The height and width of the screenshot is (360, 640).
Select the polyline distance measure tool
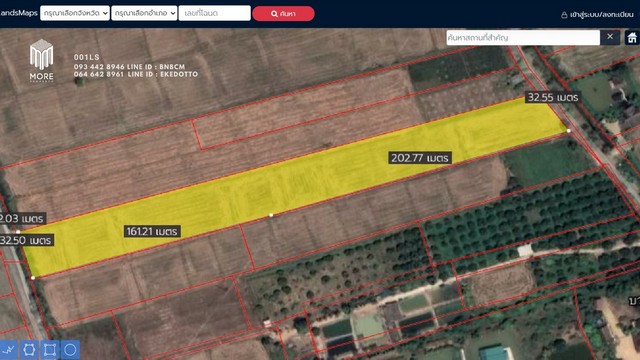pos(9,350)
